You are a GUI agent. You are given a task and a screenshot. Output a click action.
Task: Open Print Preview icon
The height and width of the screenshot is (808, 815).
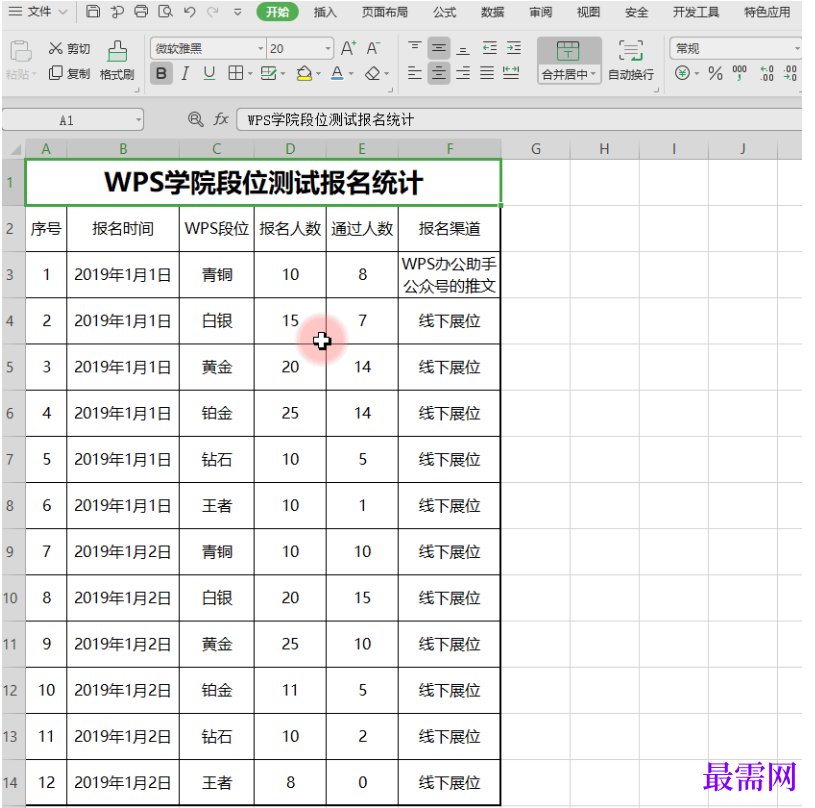pos(165,11)
